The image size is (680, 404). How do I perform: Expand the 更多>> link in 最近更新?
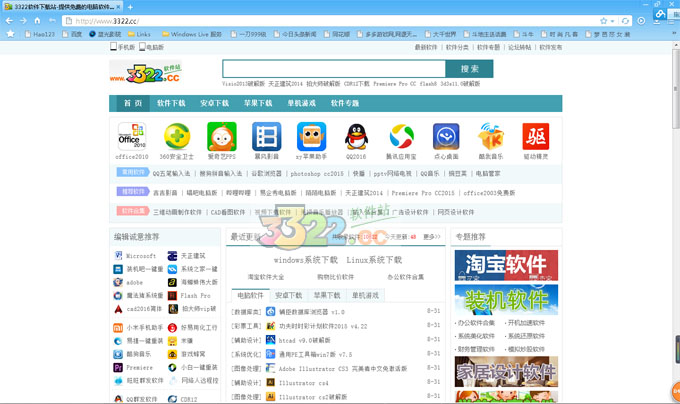[x=431, y=237]
